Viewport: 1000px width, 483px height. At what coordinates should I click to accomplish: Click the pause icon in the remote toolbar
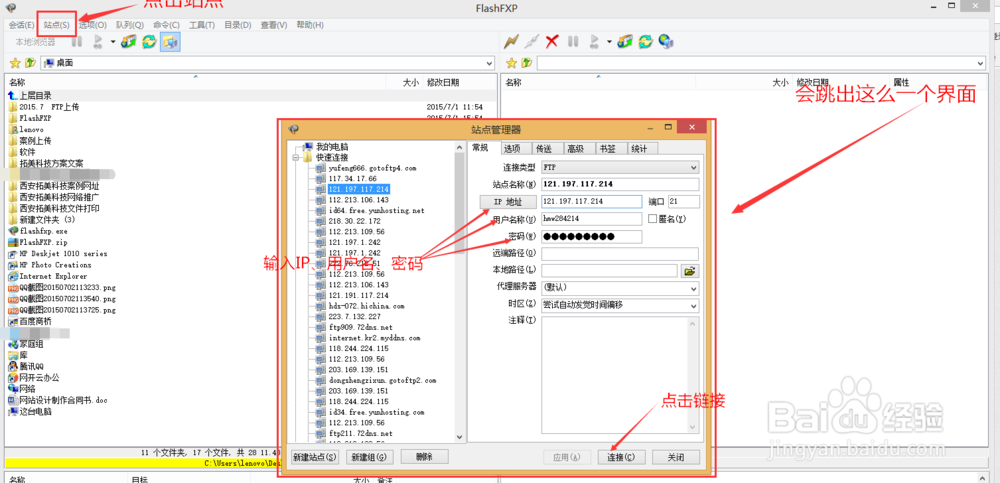point(573,42)
